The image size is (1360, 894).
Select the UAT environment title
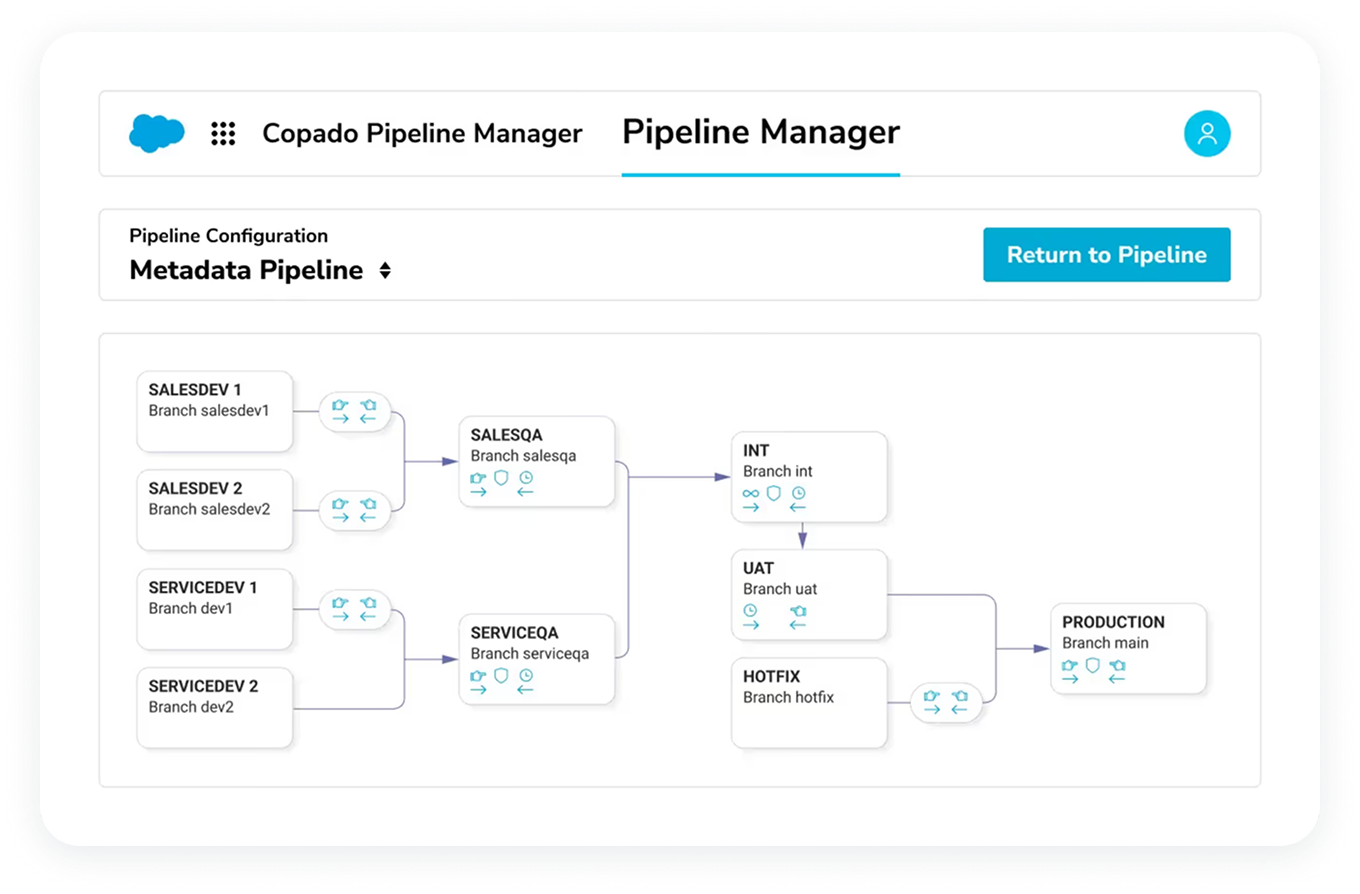pyautogui.click(x=759, y=569)
